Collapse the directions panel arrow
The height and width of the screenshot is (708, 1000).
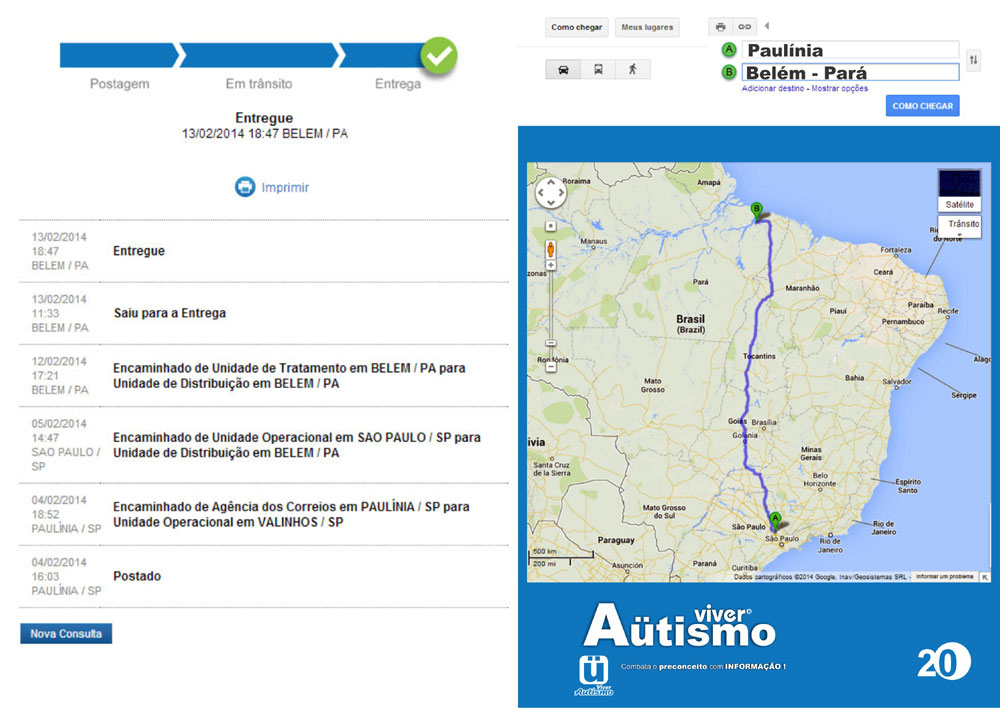[x=767, y=26]
